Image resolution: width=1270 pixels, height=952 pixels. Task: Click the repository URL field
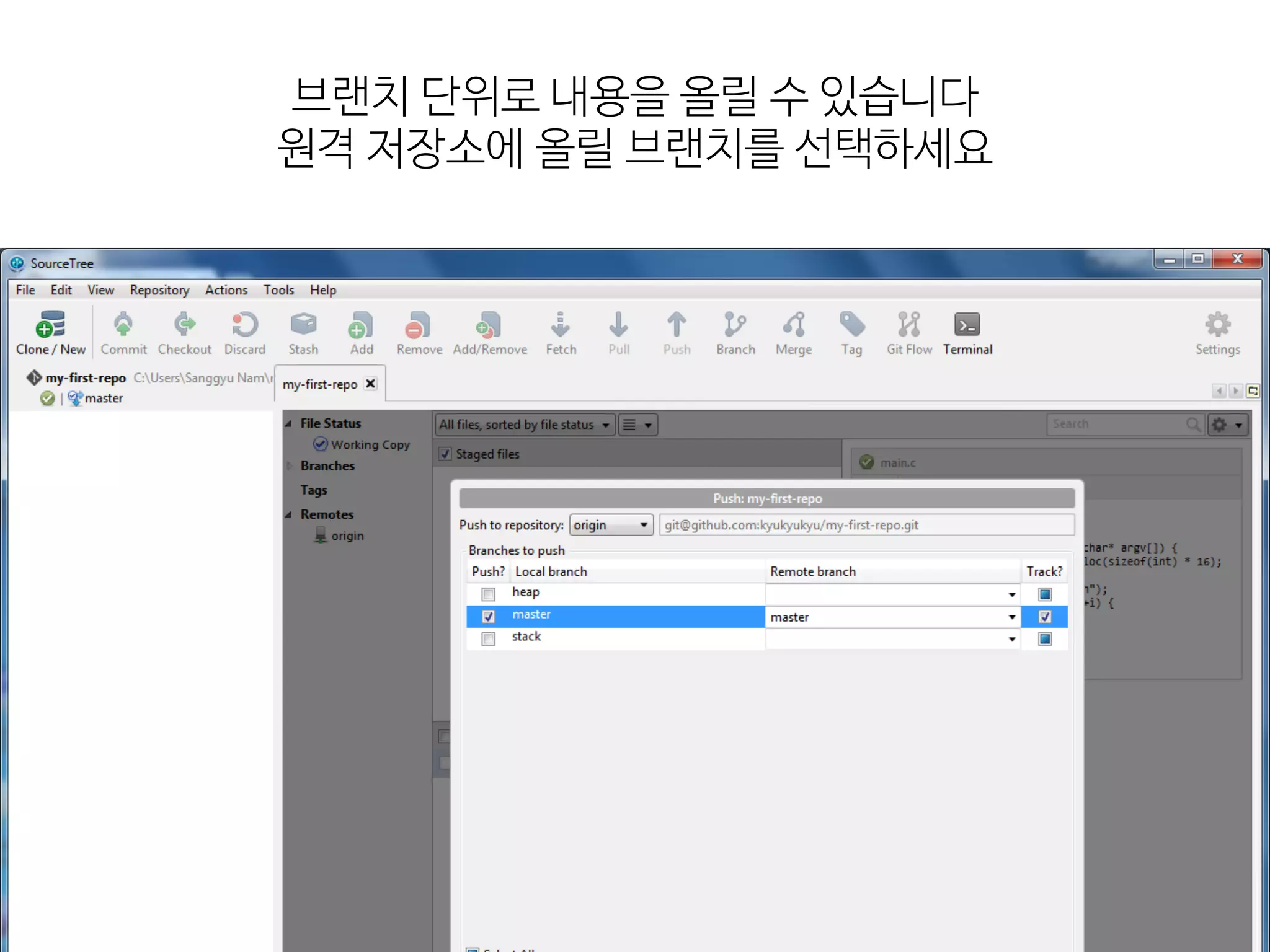pyautogui.click(x=867, y=525)
